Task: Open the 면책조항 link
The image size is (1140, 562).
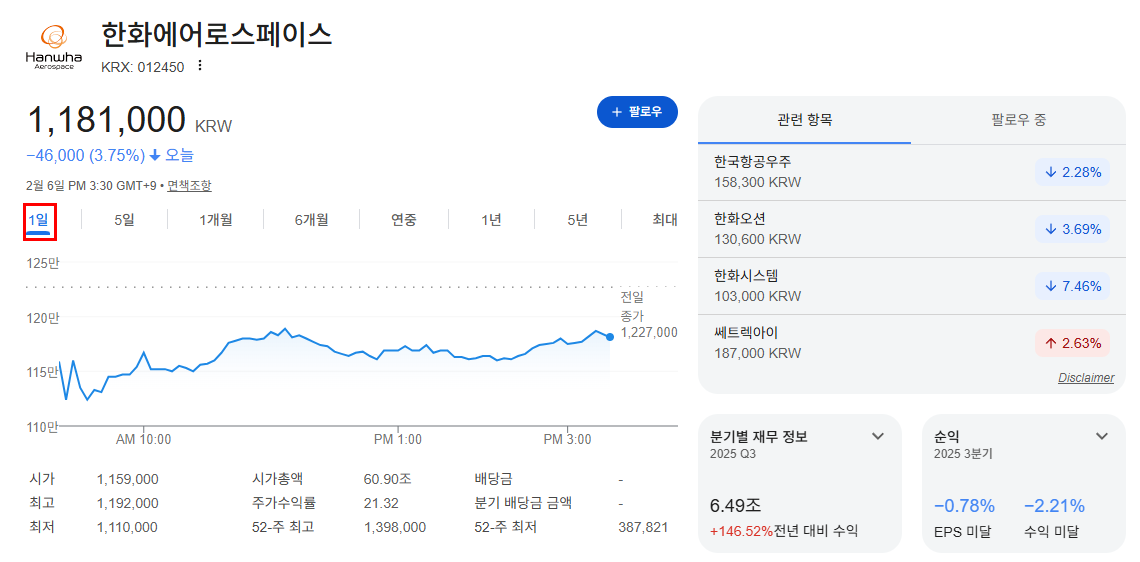Action: point(189,185)
